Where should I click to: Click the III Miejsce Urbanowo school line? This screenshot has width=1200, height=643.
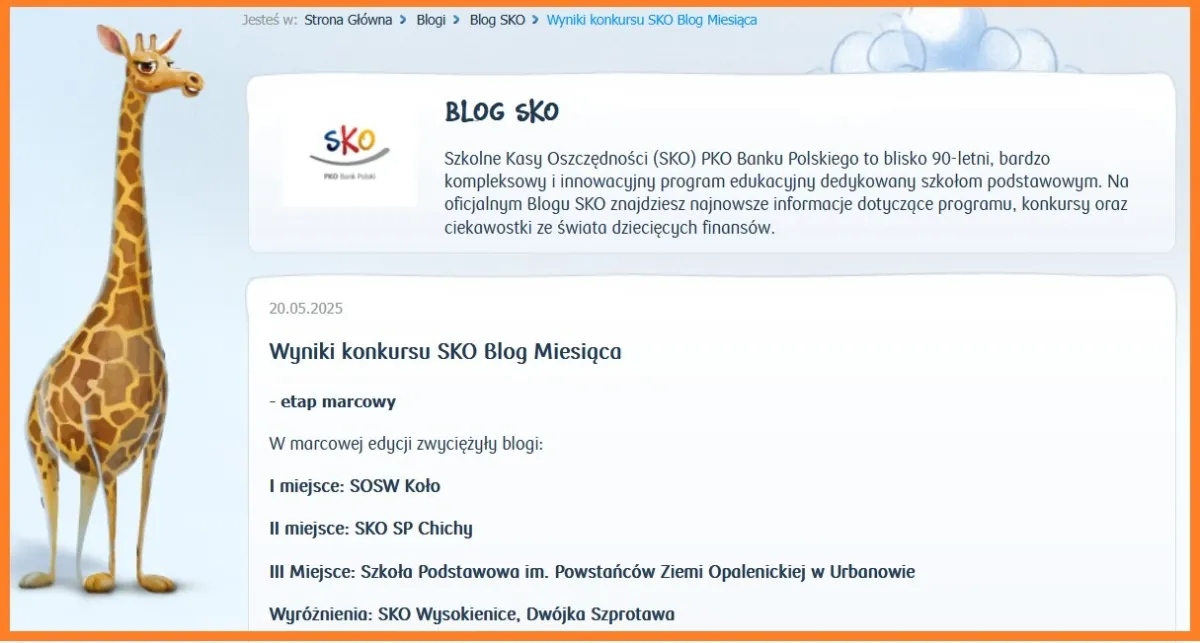click(591, 572)
